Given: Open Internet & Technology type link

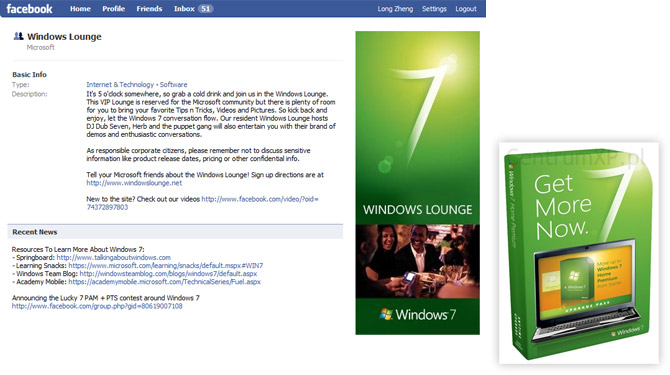Looking at the screenshot, I should (x=120, y=85).
